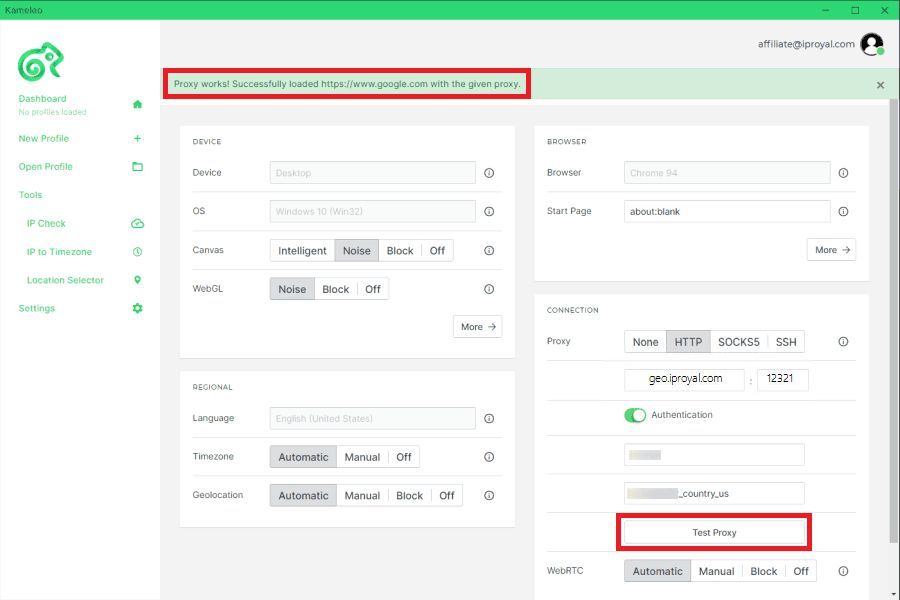Show info for the Proxy setting

tap(843, 342)
